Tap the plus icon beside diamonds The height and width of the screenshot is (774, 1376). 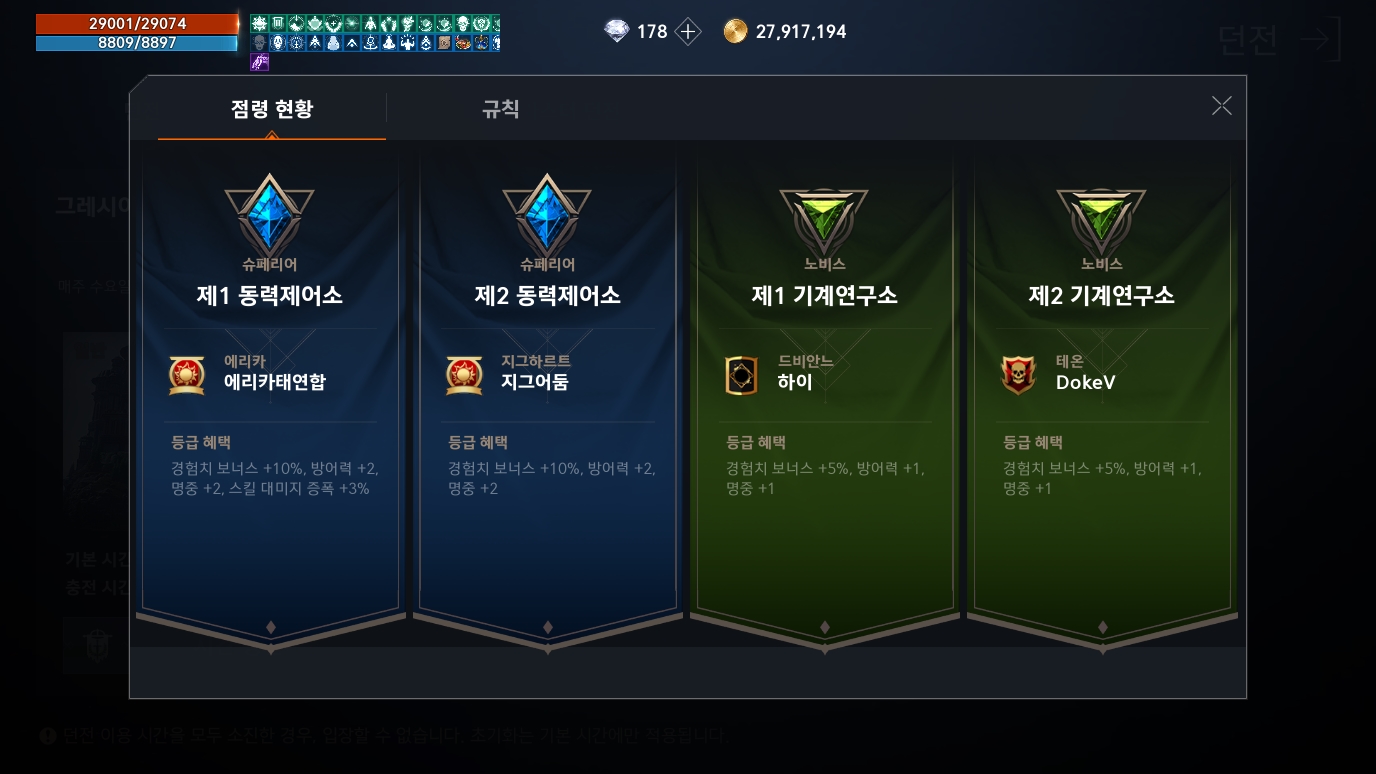click(688, 31)
